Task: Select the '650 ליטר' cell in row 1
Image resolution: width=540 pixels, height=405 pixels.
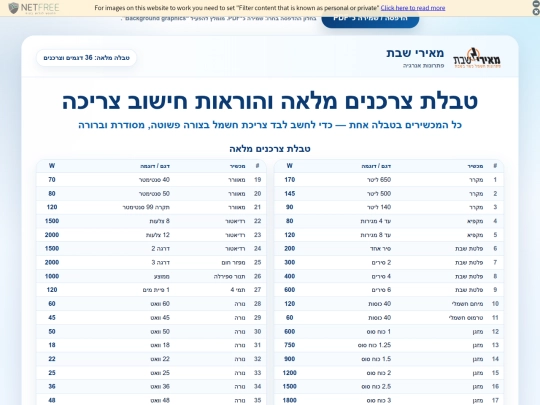Action: point(379,179)
